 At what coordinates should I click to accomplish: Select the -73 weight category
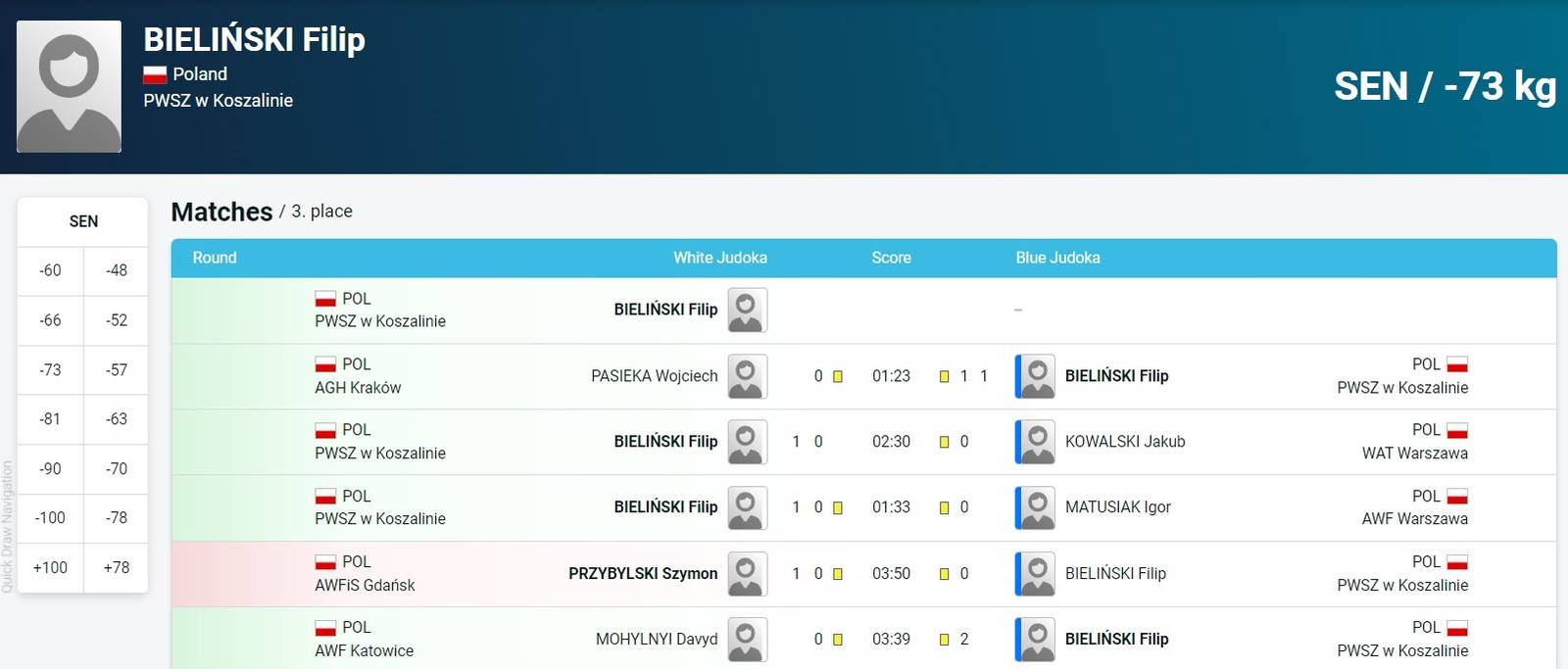point(50,369)
